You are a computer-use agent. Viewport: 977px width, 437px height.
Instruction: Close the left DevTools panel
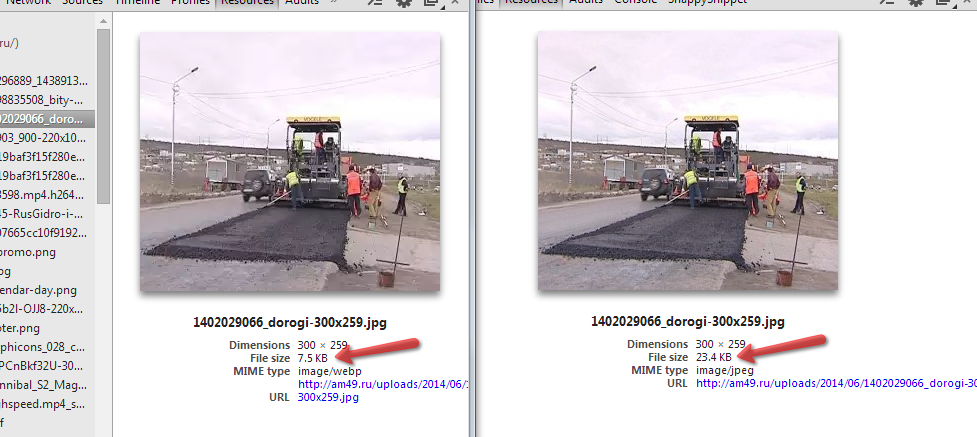(456, 3)
